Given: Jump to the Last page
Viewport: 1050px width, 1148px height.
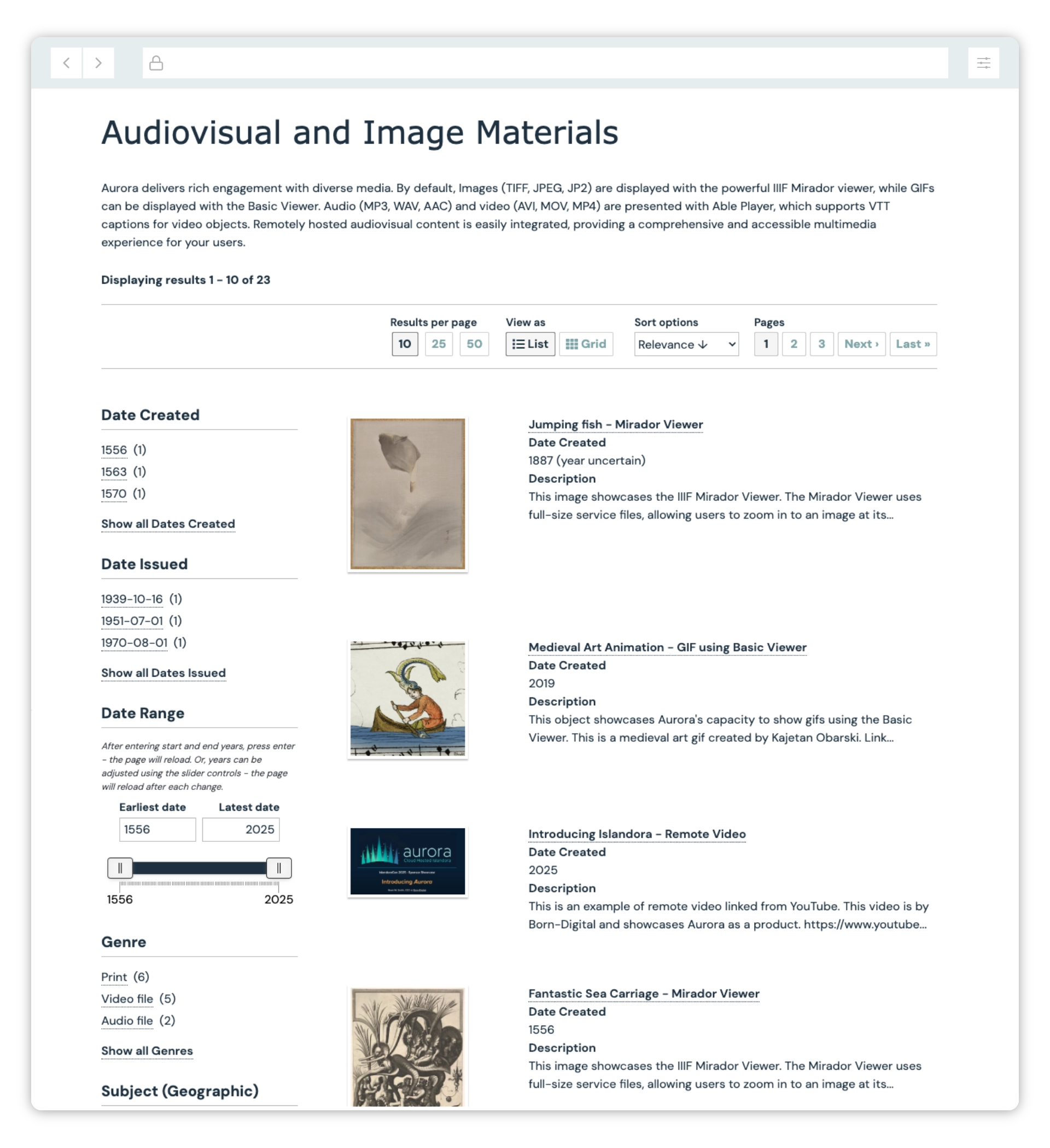Looking at the screenshot, I should (x=914, y=344).
